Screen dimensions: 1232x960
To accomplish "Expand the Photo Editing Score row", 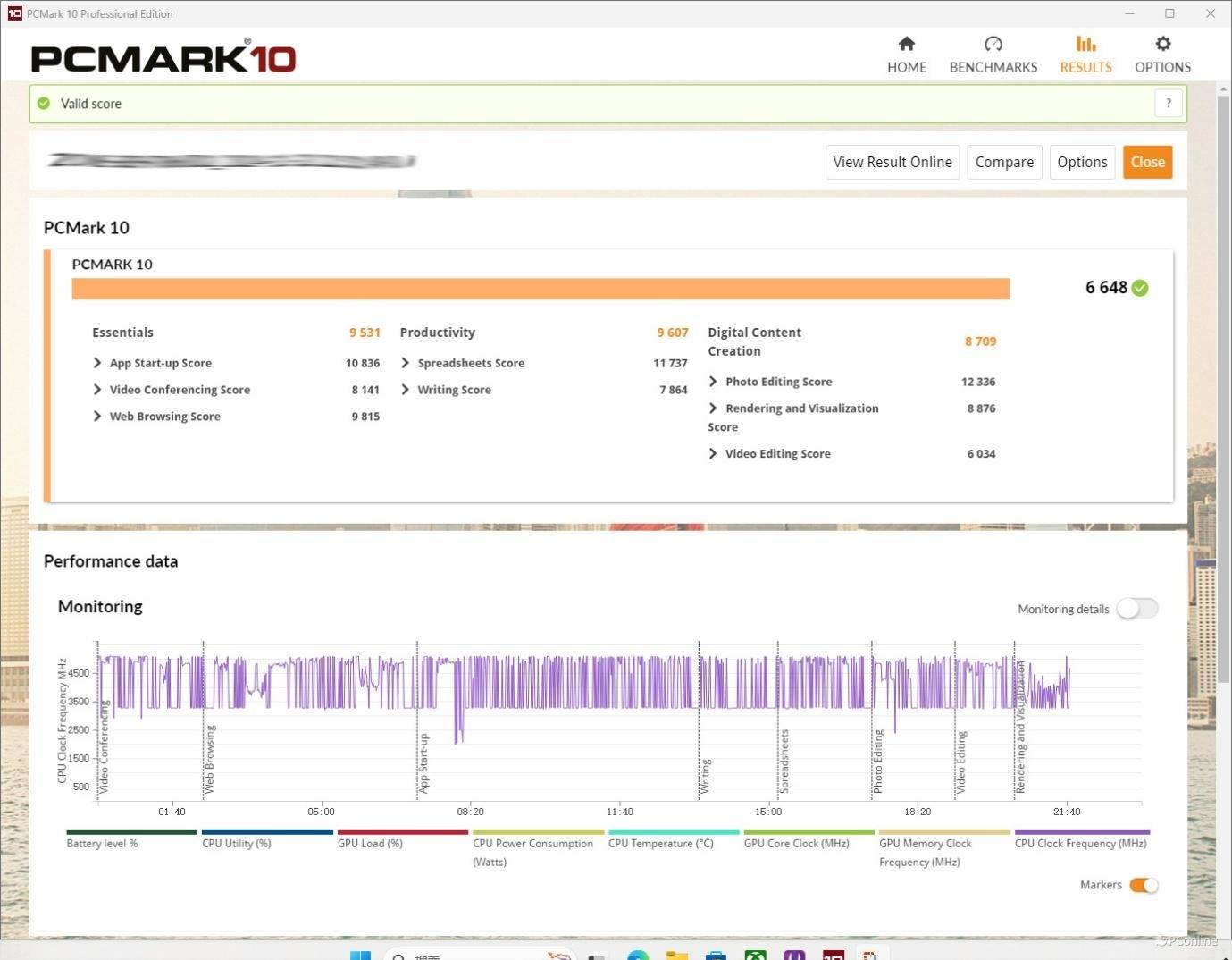I will click(x=713, y=382).
